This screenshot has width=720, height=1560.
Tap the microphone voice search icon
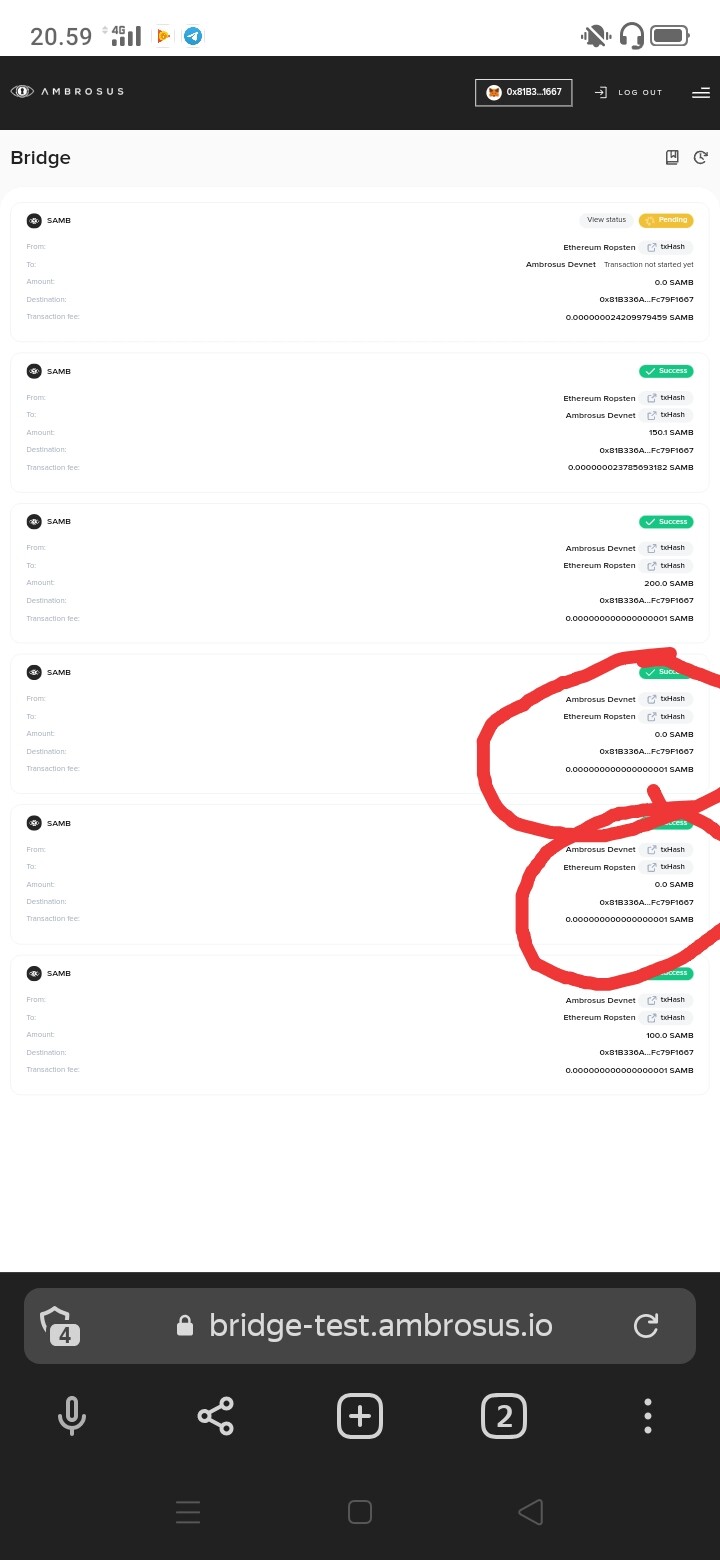click(x=71, y=1416)
